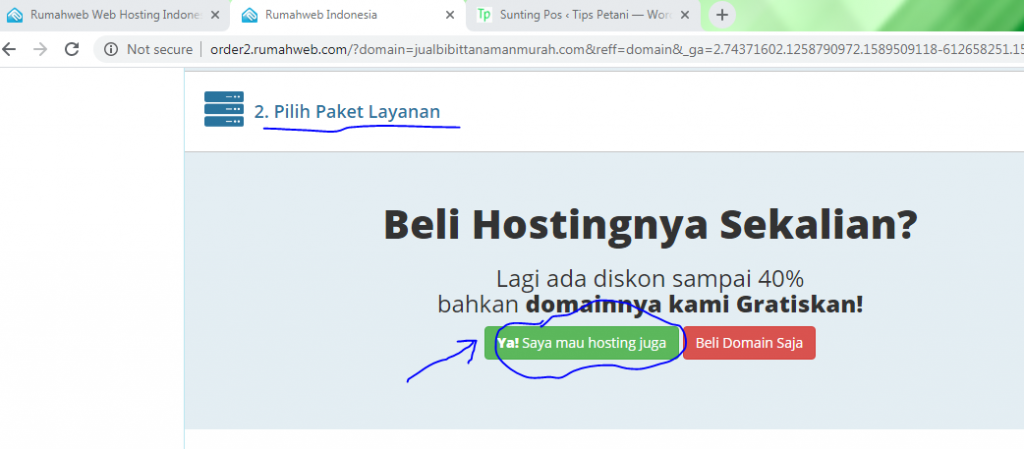Click the URL in the address bar
This screenshot has height=449, width=1024.
pyautogui.click(x=616, y=50)
